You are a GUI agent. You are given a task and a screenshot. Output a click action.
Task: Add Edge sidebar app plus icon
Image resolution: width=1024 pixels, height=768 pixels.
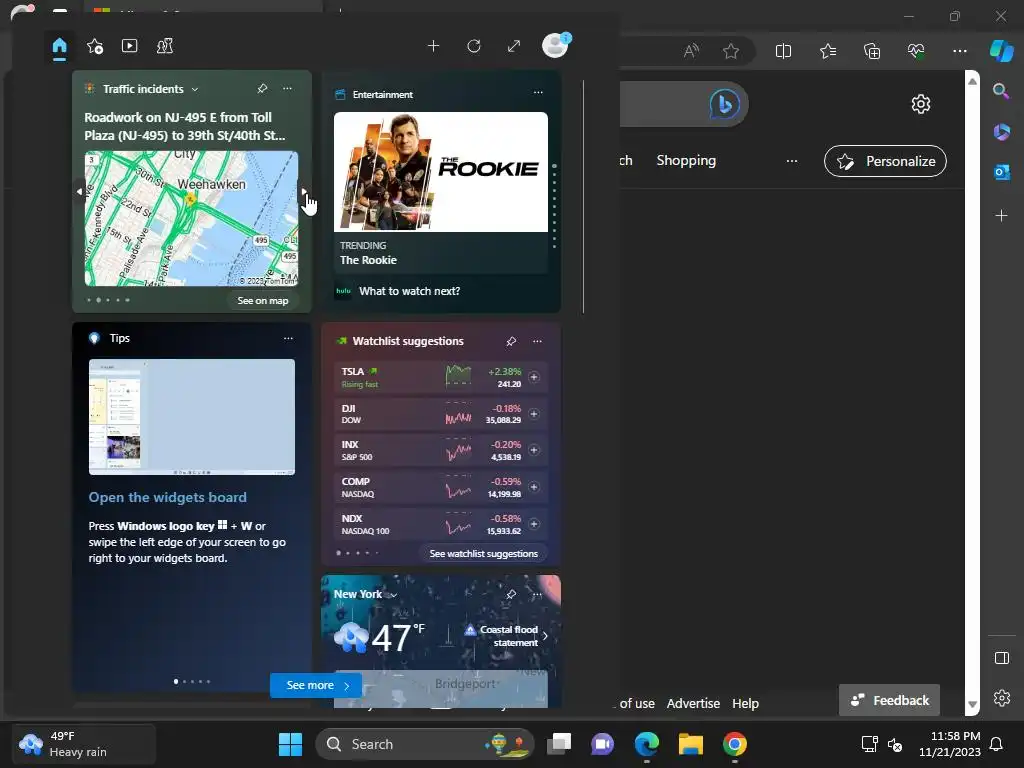pos(1001,216)
